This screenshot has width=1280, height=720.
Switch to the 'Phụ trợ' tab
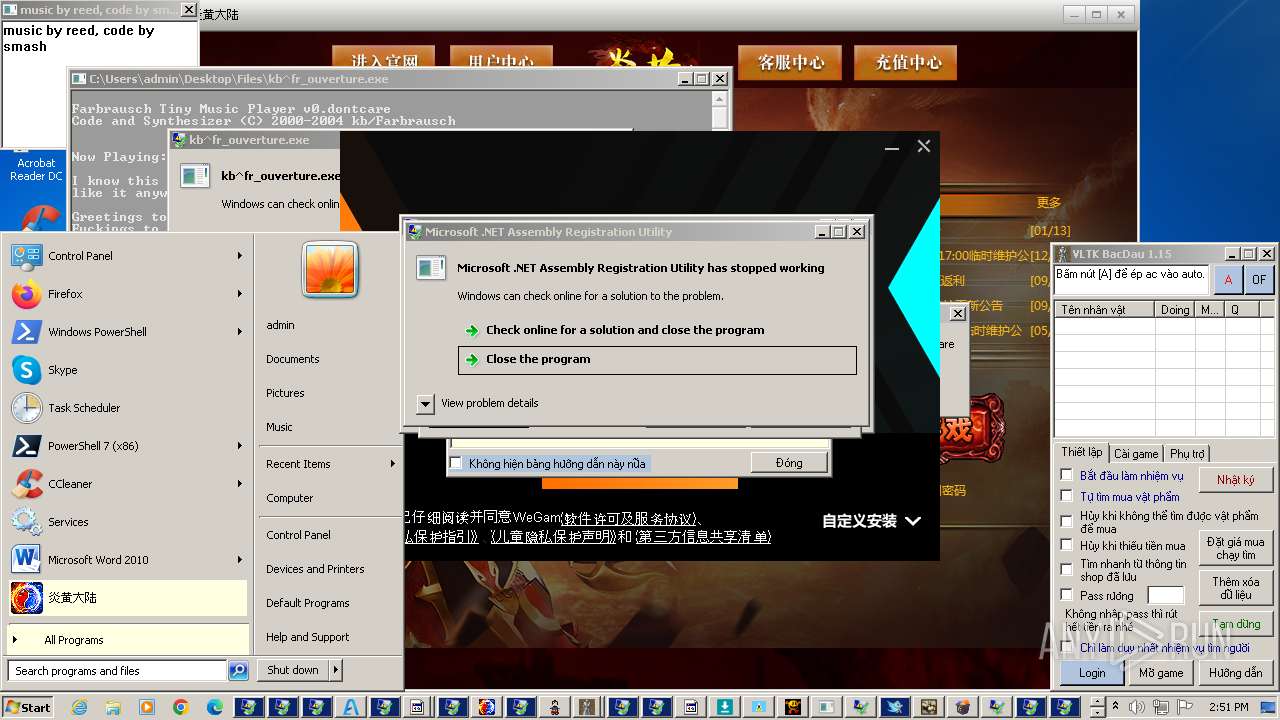[x=1187, y=454]
